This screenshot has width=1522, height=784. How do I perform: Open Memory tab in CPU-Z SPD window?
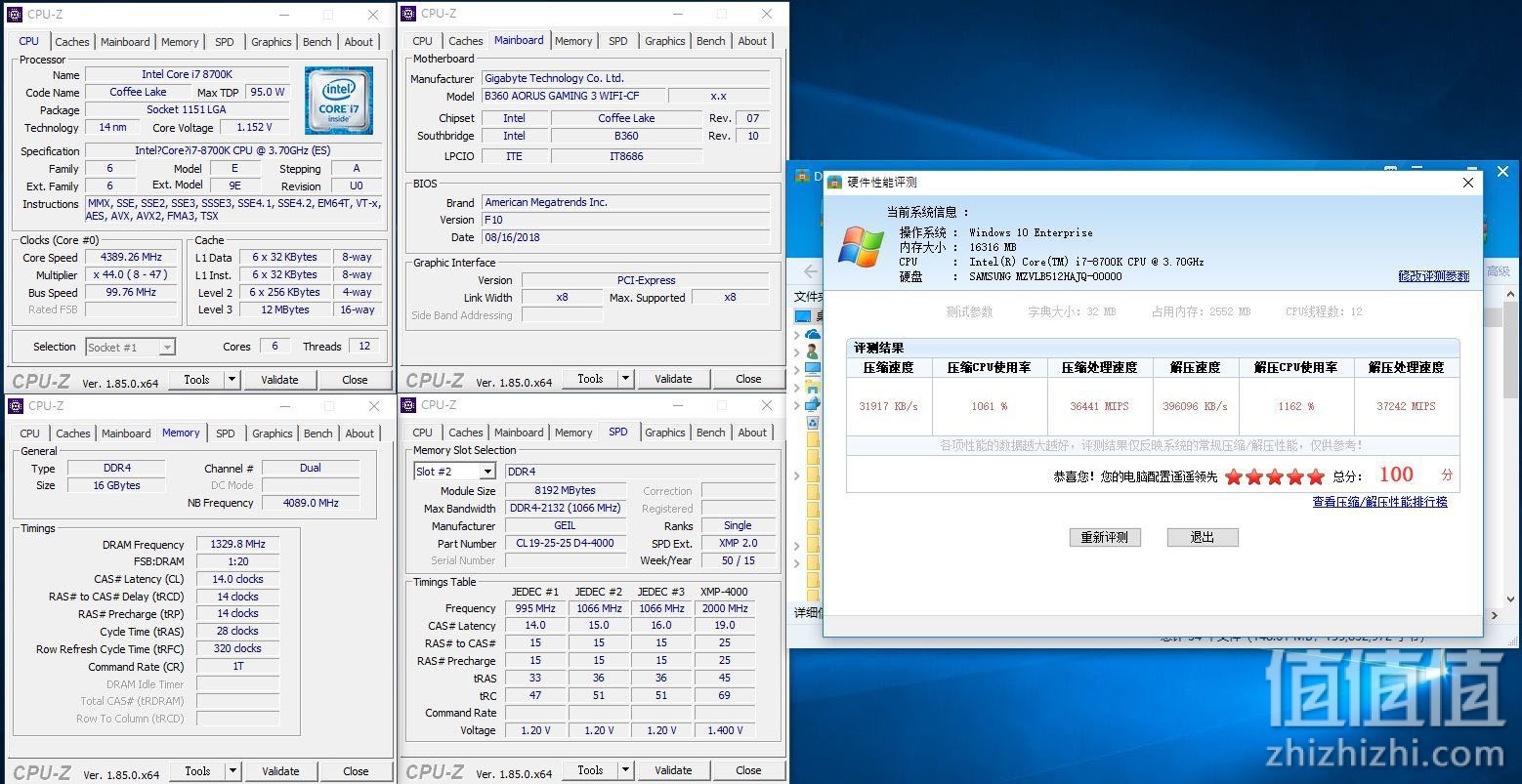click(x=573, y=433)
